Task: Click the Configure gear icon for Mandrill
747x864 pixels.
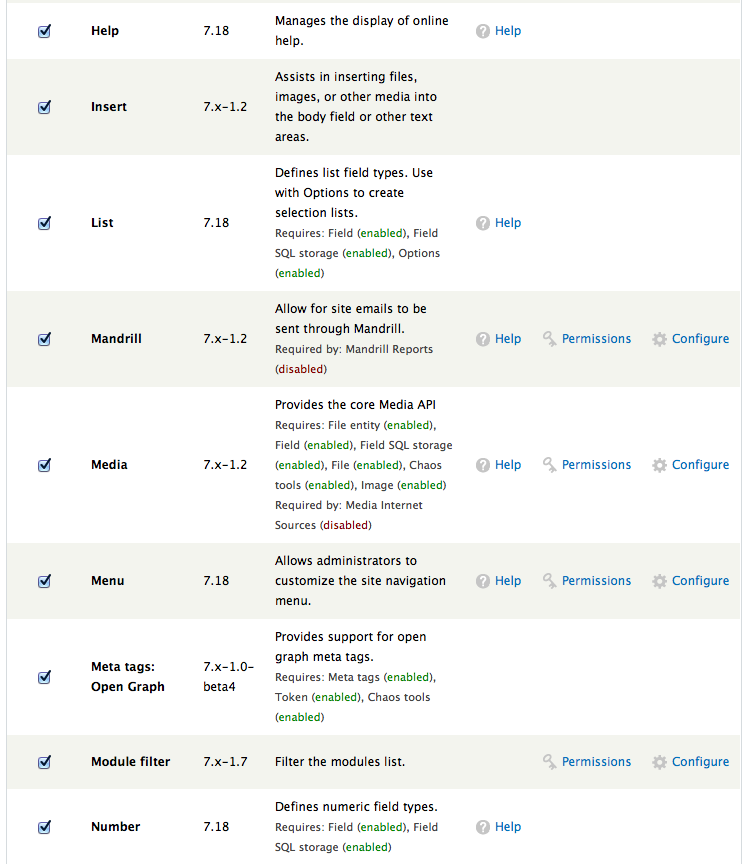Action: (660, 339)
